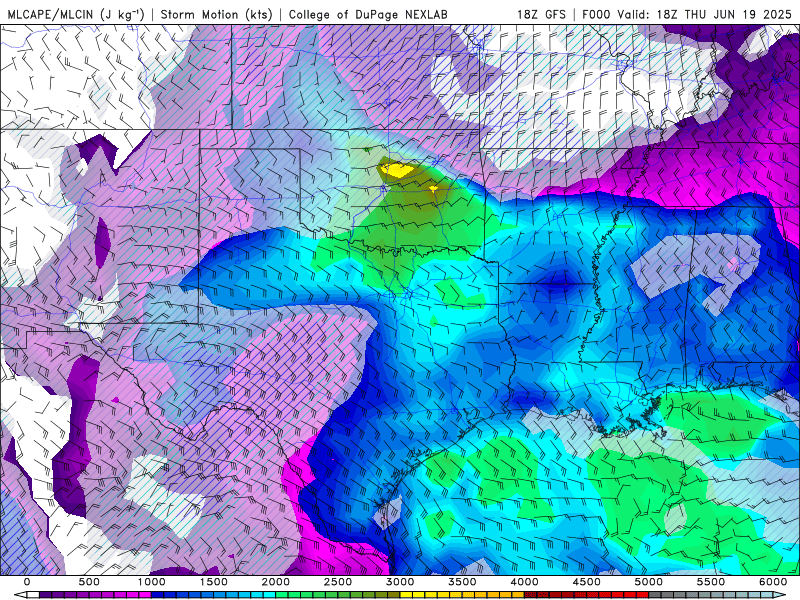The width and height of the screenshot is (800, 600).
Task: Select the white swatch under the 0 label
Action: point(33,595)
